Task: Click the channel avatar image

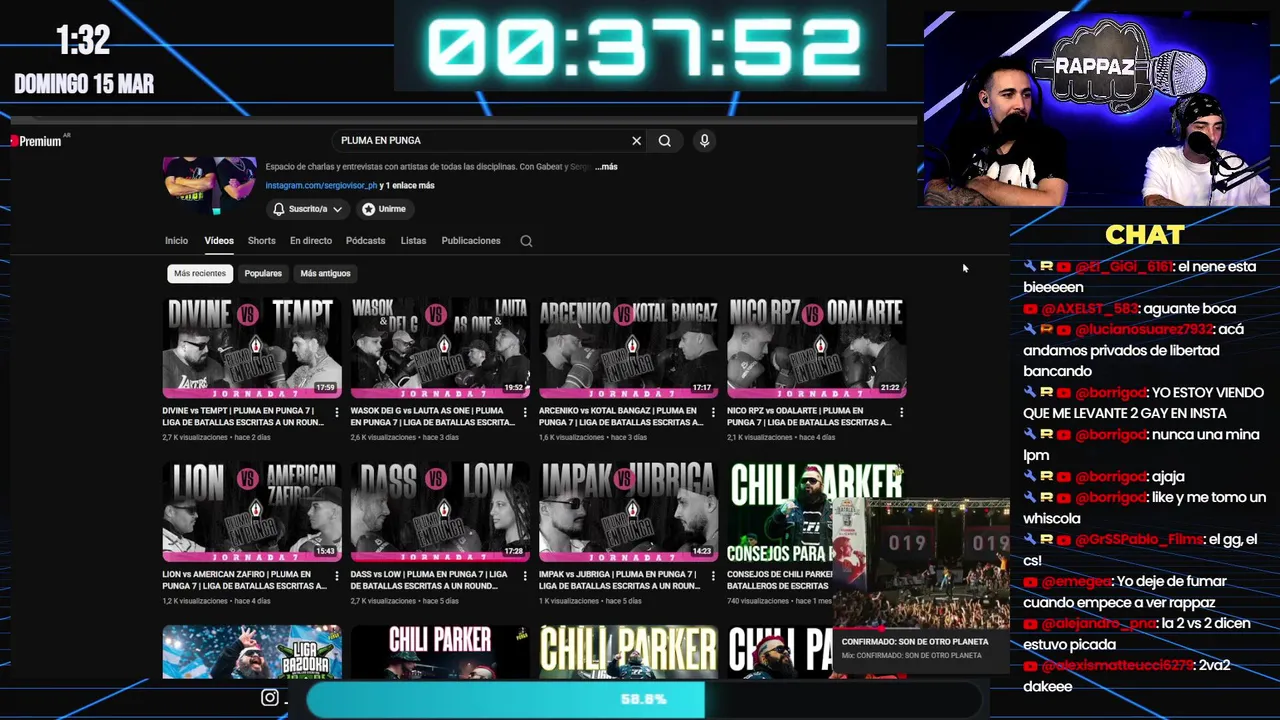Action: 209,184
